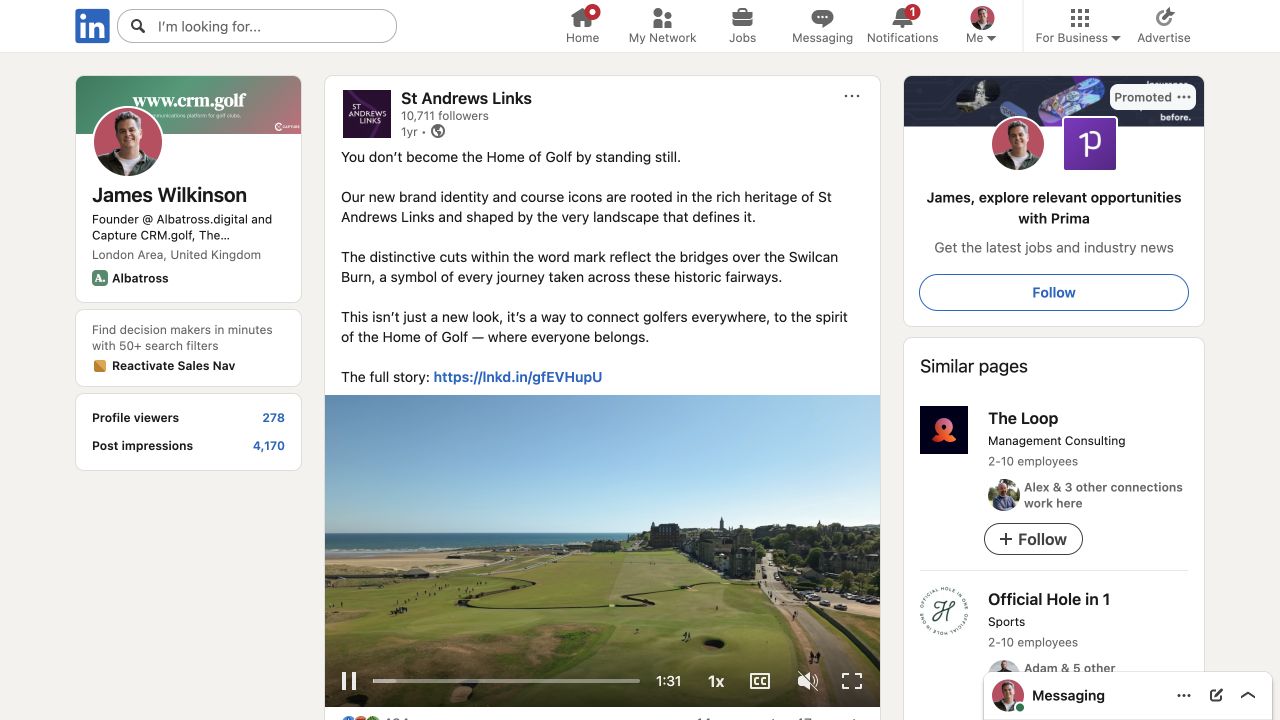
Task: Click the Sales Nav gold icon
Action: pos(100,366)
